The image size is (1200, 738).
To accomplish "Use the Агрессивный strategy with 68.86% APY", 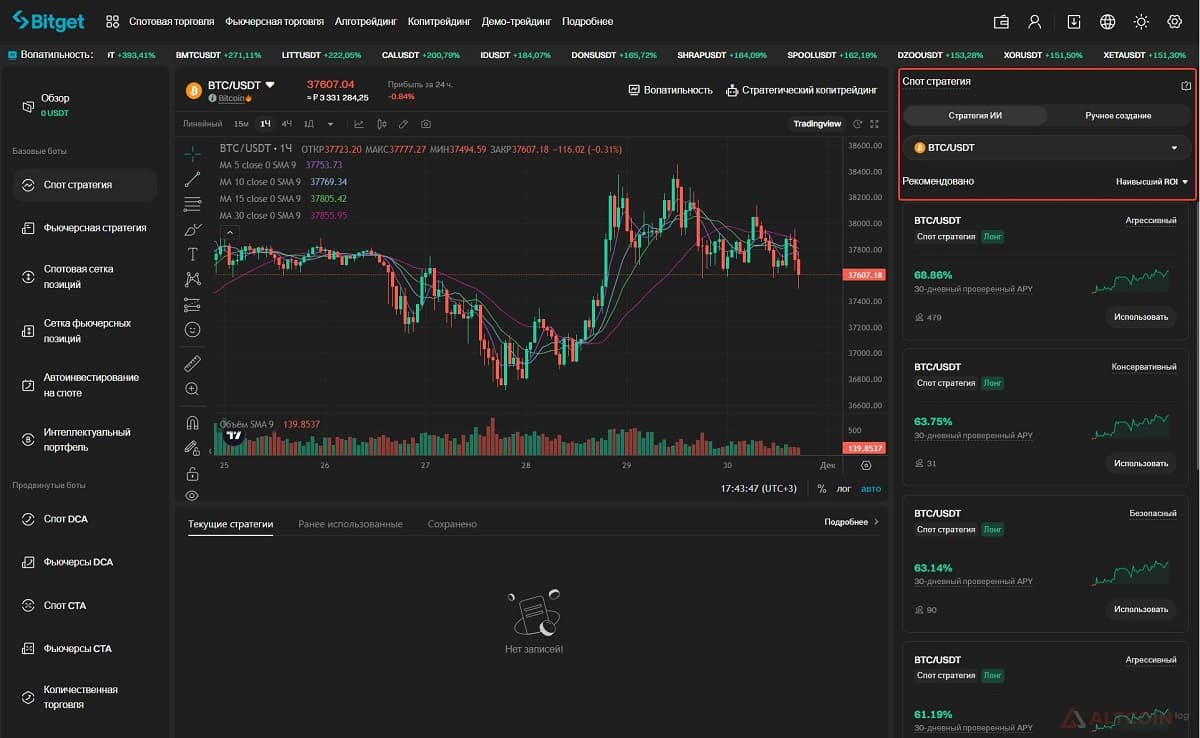I will 1141,317.
